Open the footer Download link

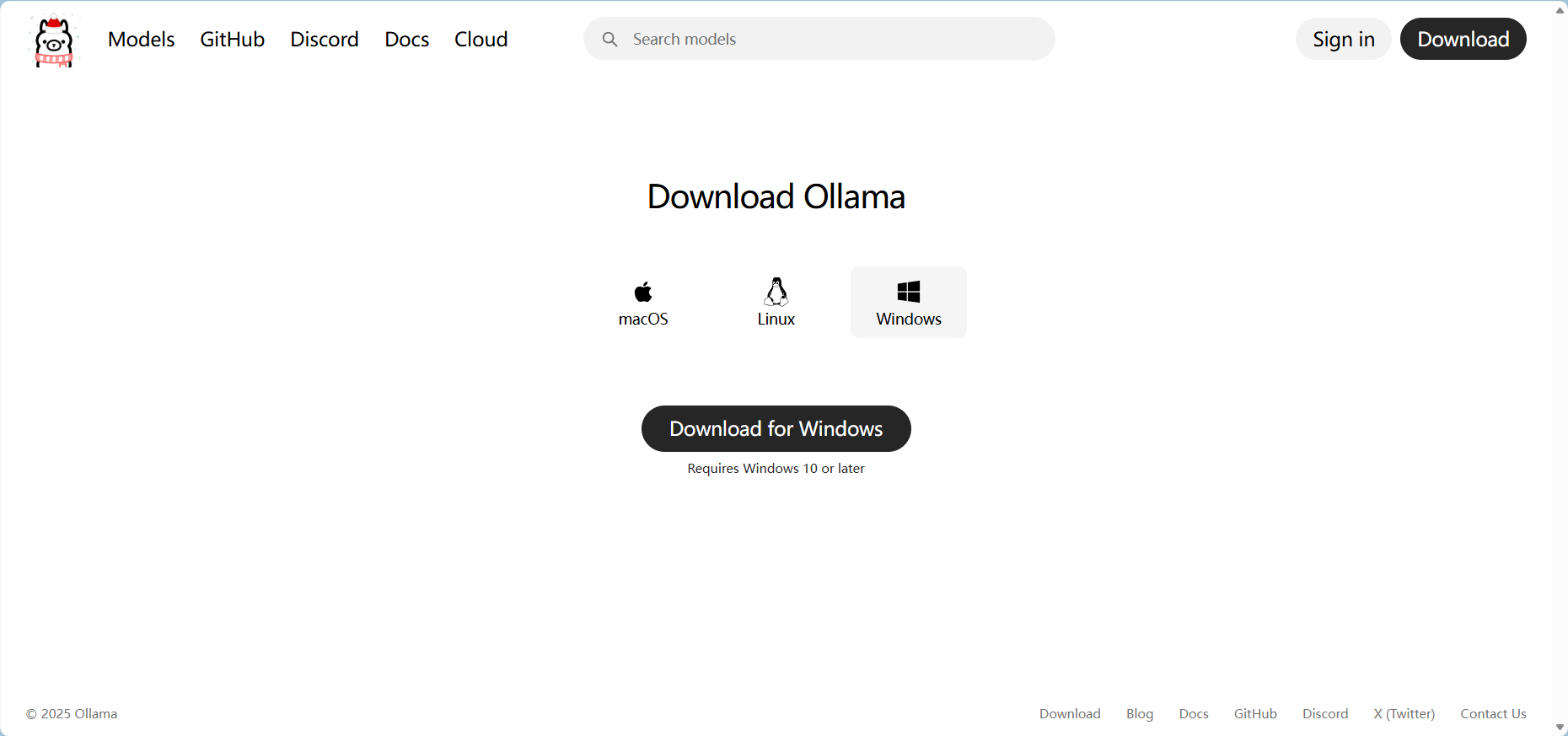[1070, 713]
